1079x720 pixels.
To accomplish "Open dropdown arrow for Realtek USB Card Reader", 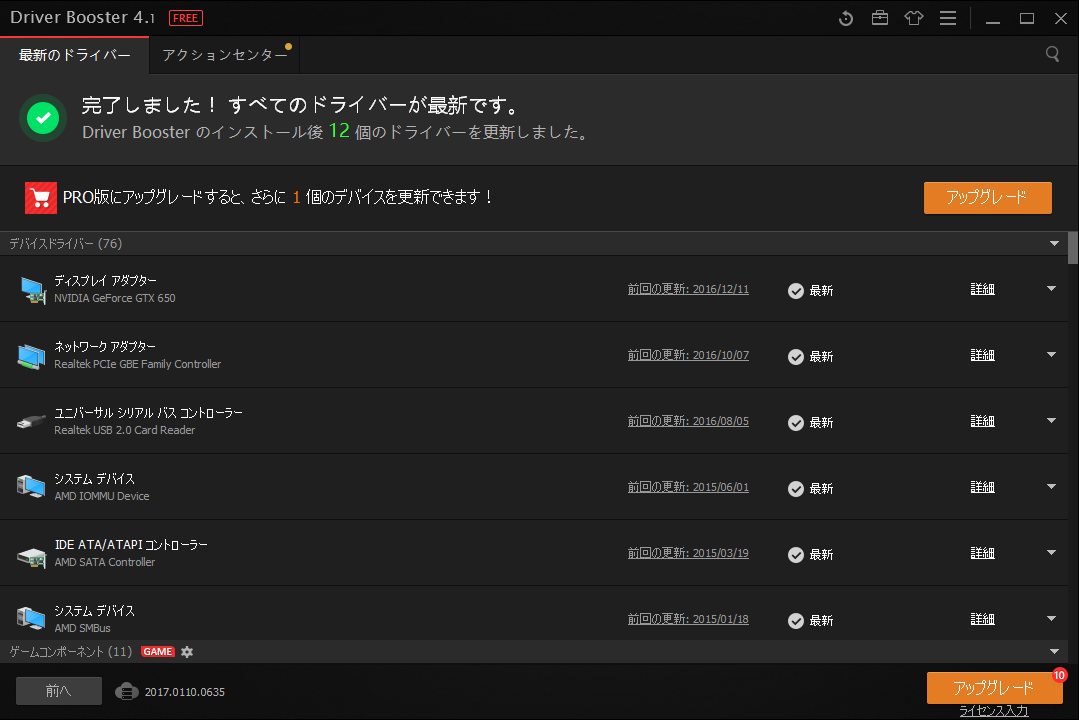I will tap(1051, 421).
